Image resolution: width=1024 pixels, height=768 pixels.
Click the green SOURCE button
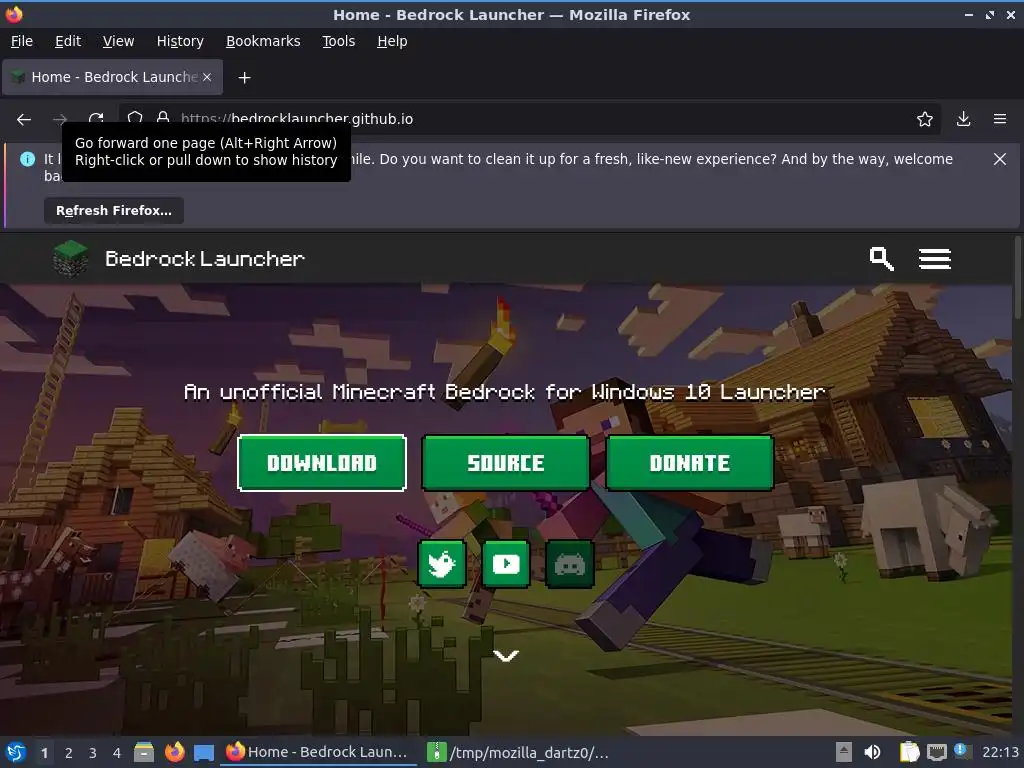[x=506, y=463]
